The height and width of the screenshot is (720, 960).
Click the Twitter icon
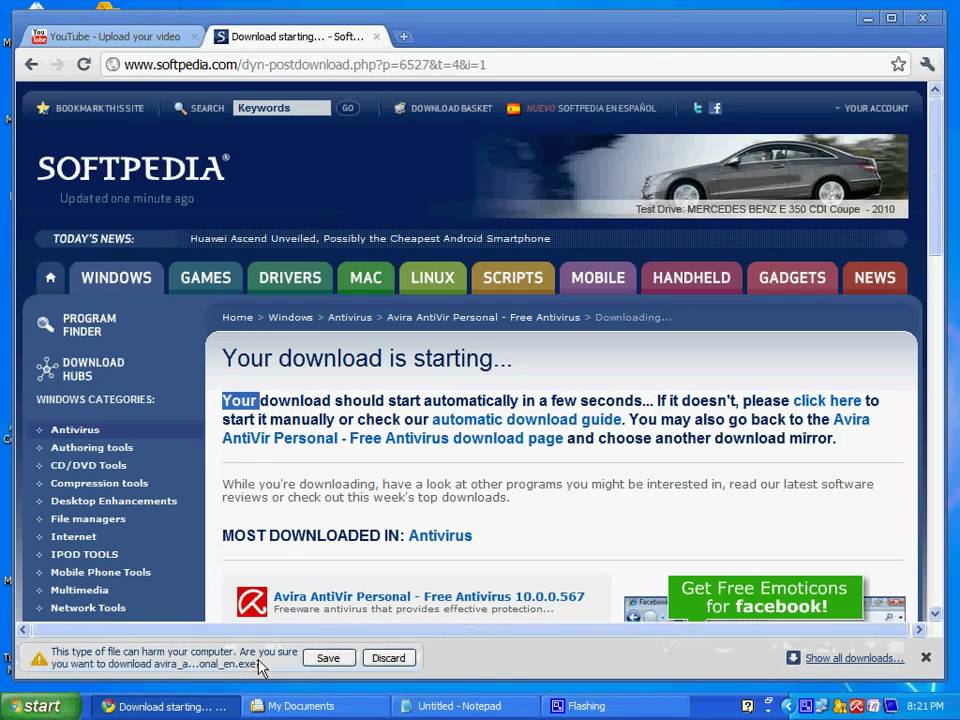[697, 108]
